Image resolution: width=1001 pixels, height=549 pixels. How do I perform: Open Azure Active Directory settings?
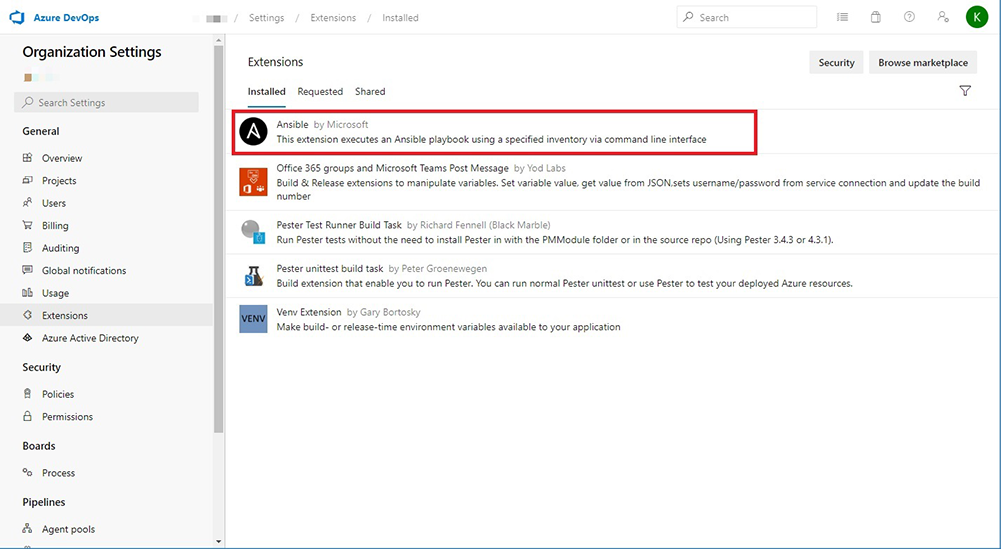(x=90, y=338)
